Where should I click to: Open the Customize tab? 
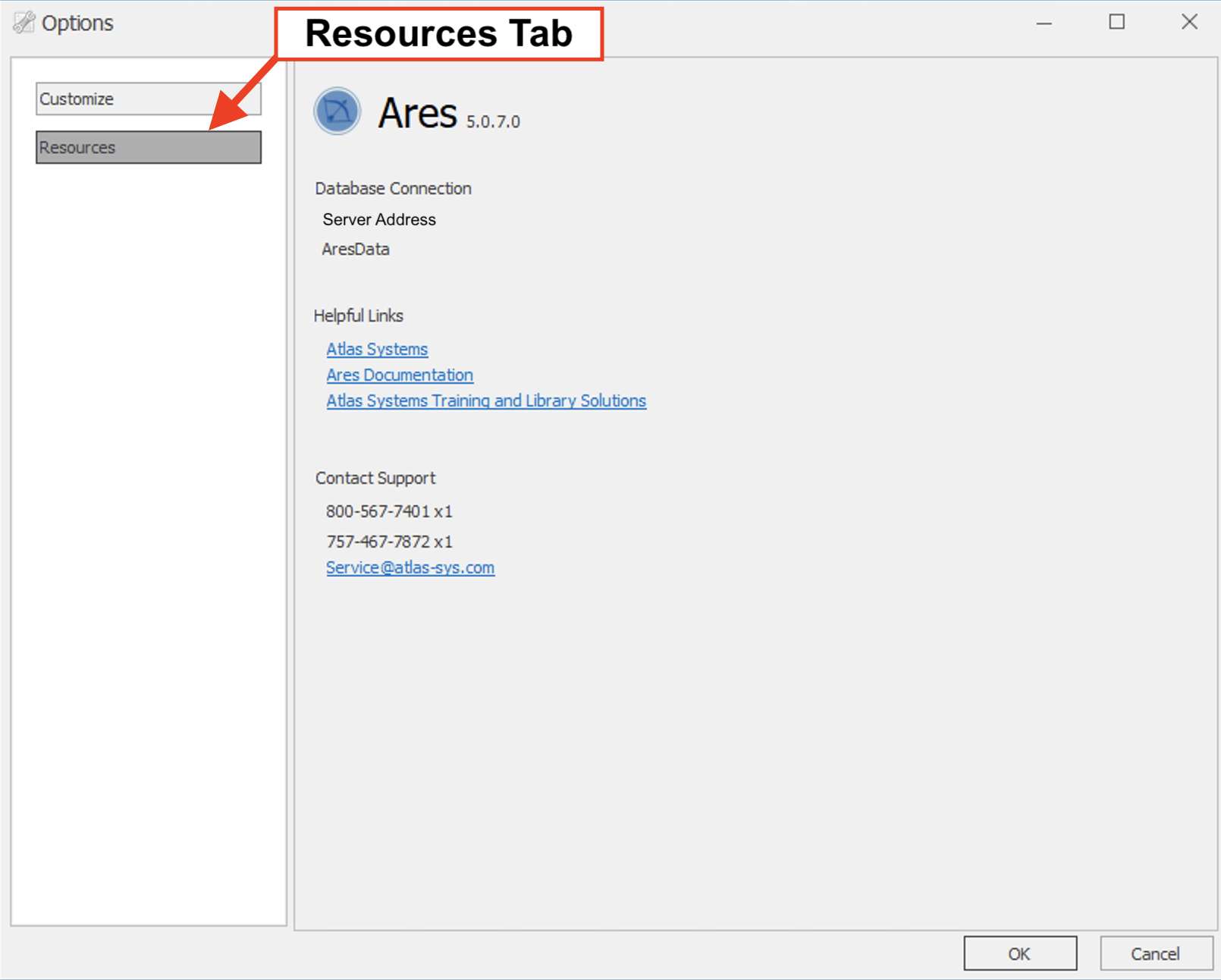[149, 99]
